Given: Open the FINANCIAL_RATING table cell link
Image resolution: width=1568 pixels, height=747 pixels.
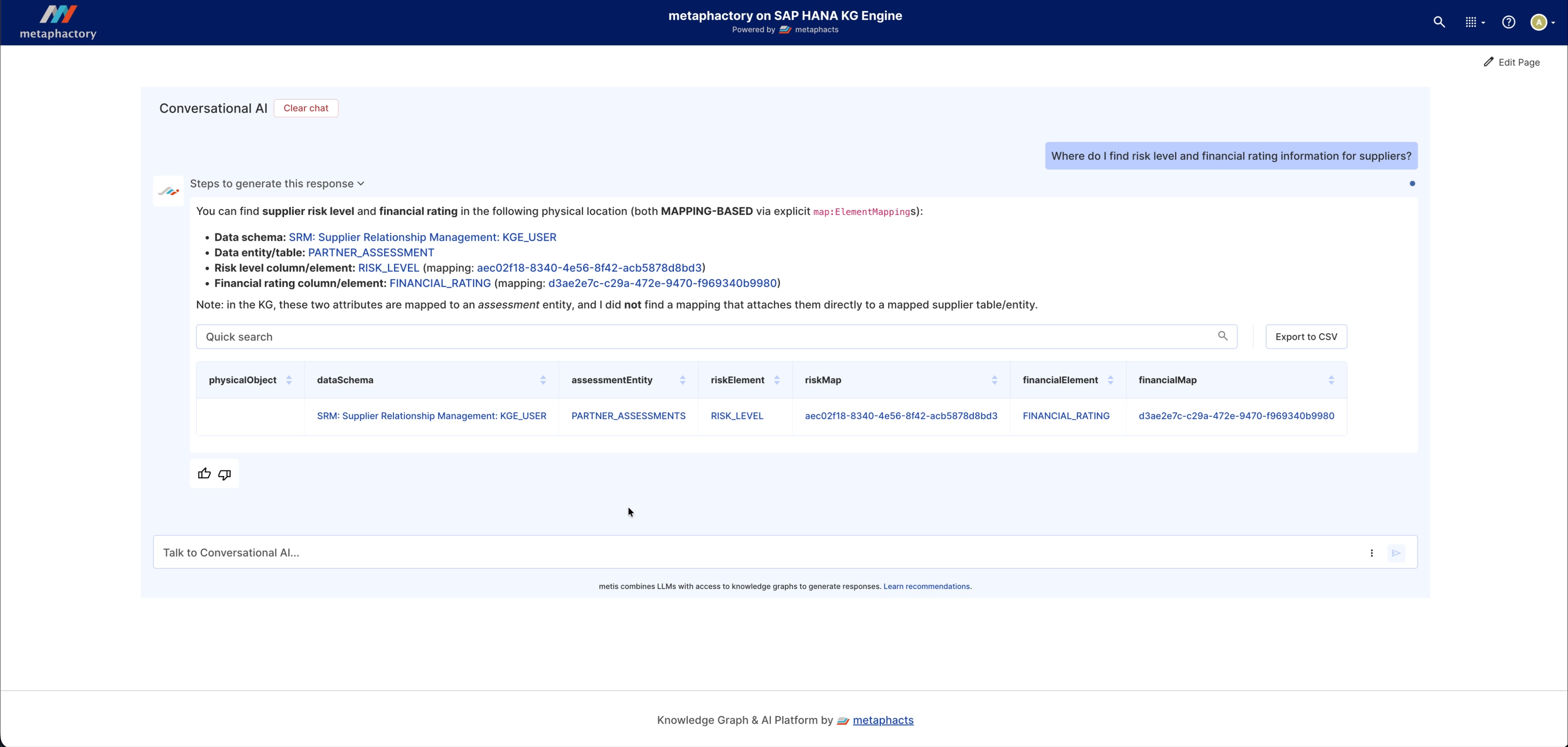Looking at the screenshot, I should pyautogui.click(x=1066, y=416).
